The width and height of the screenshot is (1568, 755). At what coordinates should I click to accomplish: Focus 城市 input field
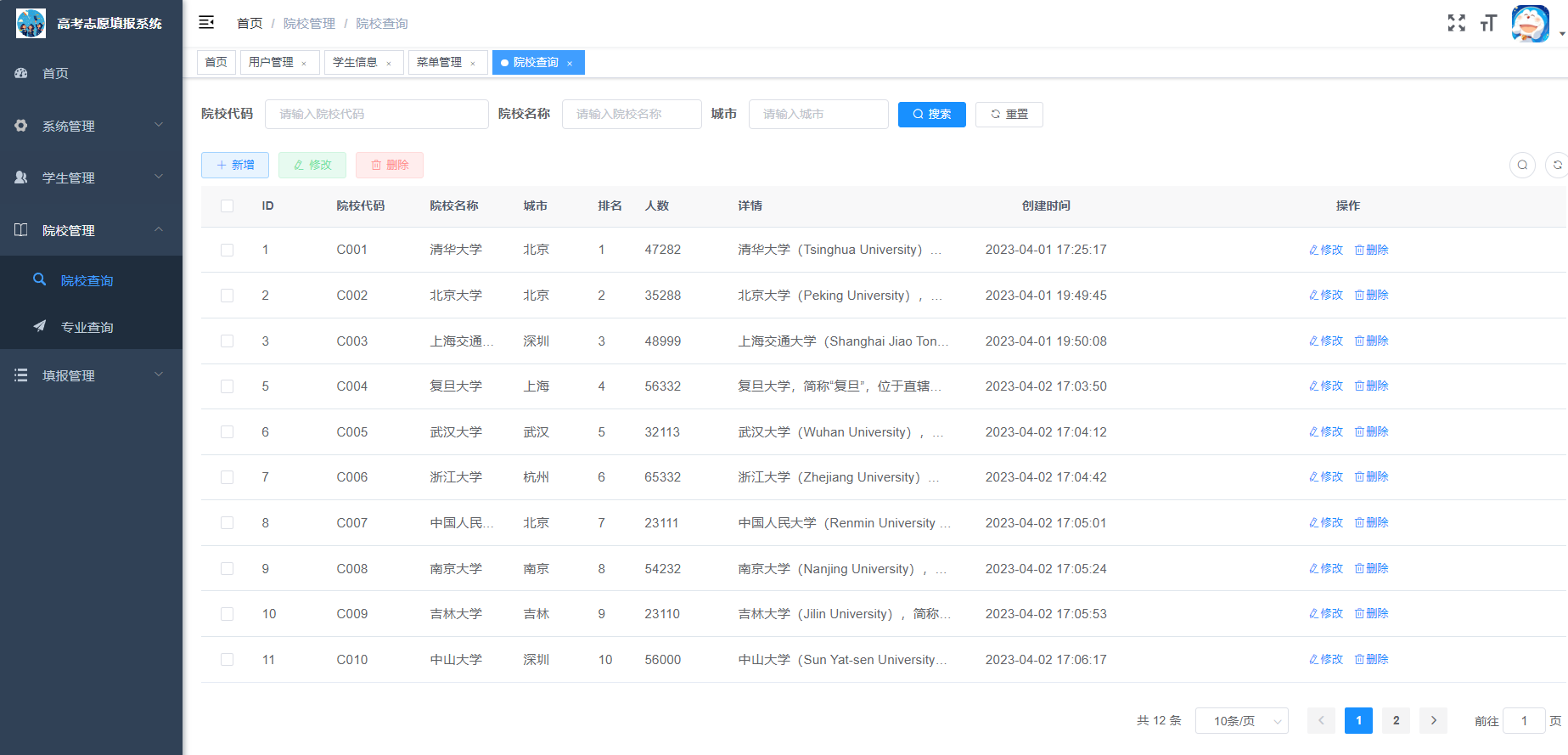(x=818, y=114)
